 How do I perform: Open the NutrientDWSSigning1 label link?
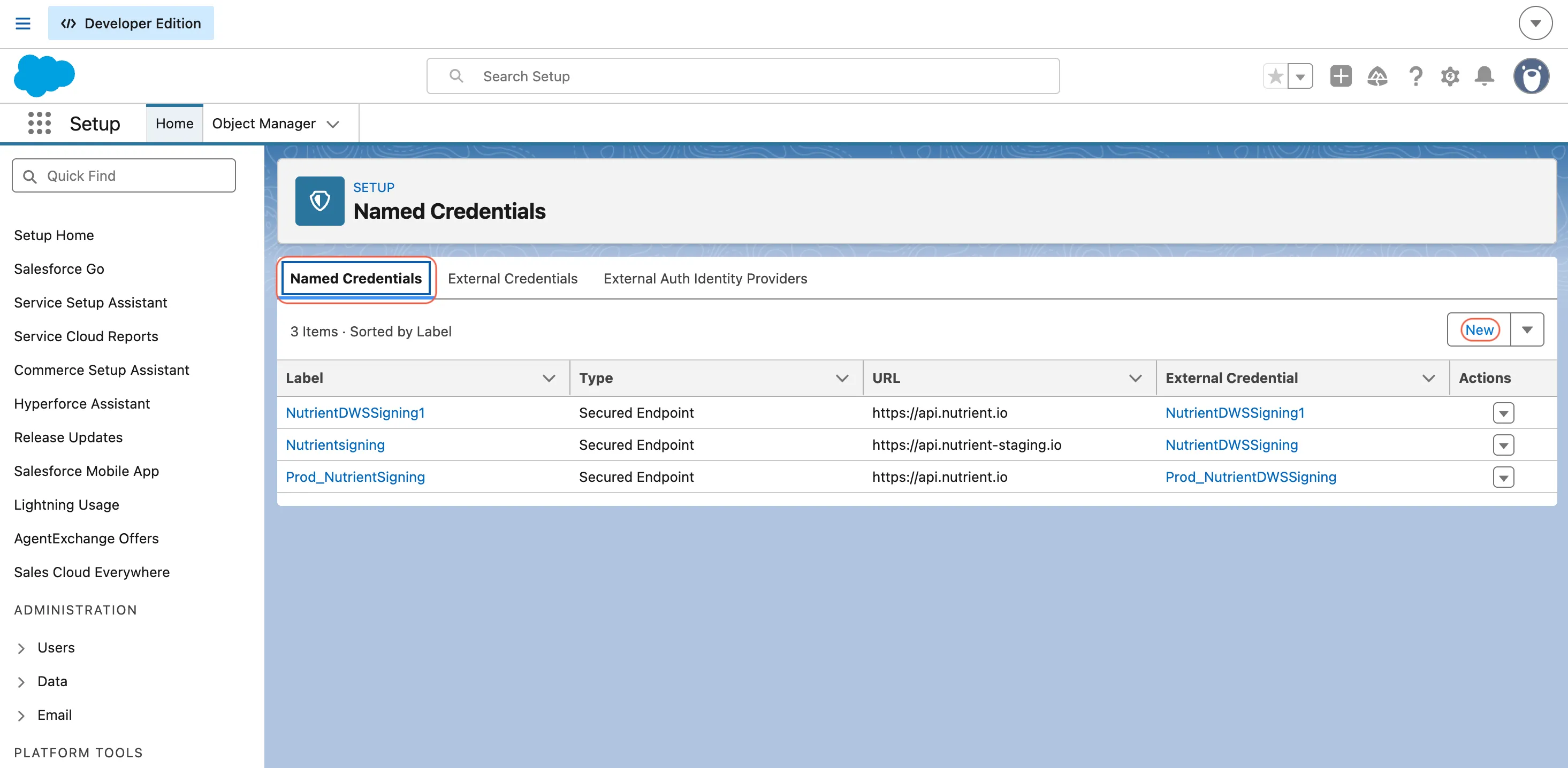tap(355, 412)
